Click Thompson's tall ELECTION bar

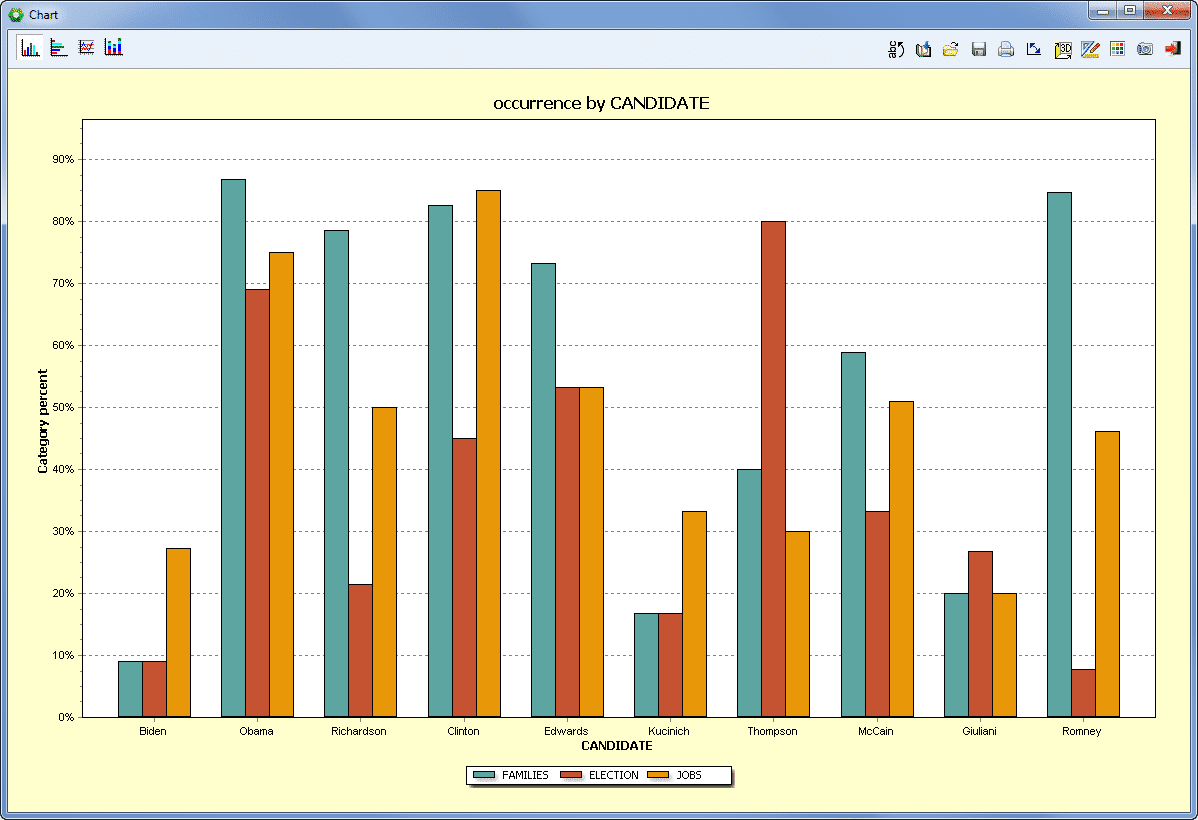pos(773,468)
